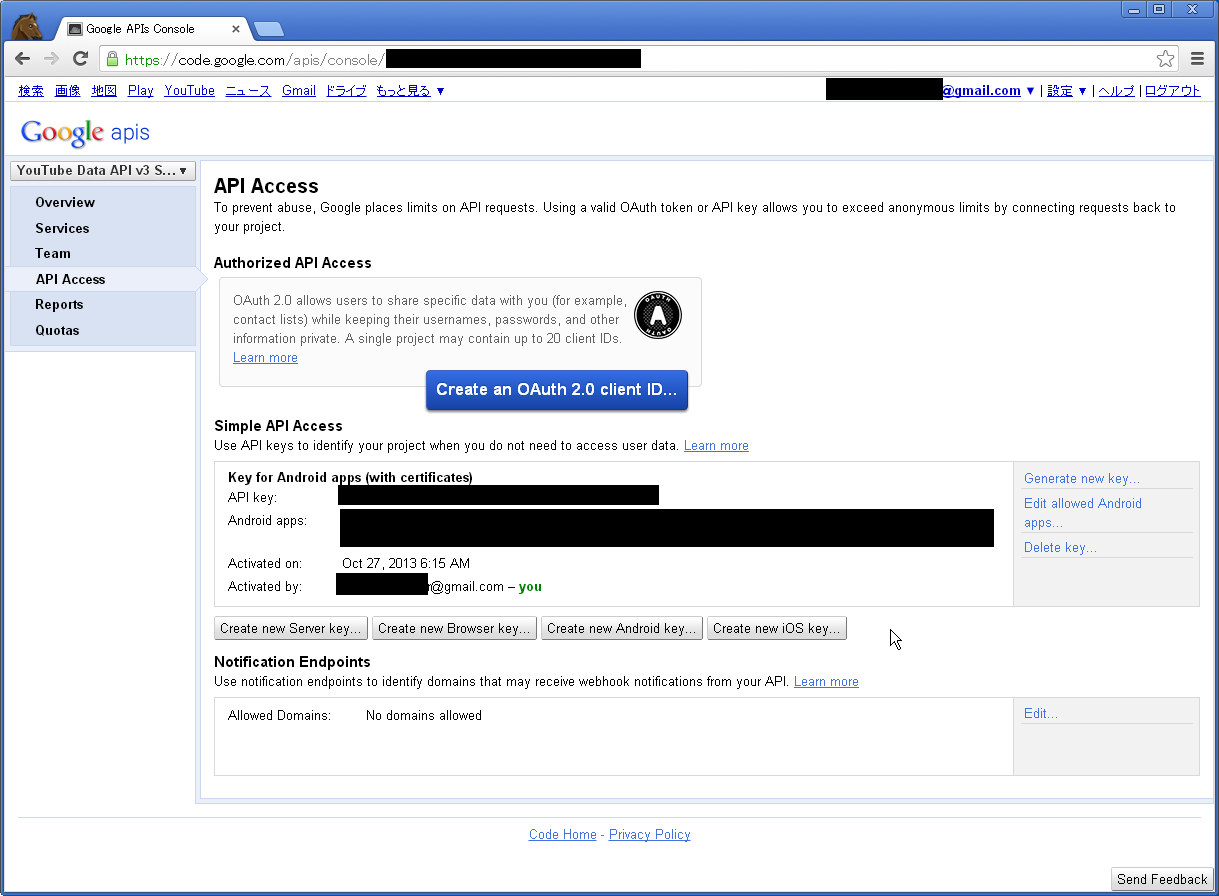Click the 検索 link
The width and height of the screenshot is (1219, 896).
coord(31,91)
